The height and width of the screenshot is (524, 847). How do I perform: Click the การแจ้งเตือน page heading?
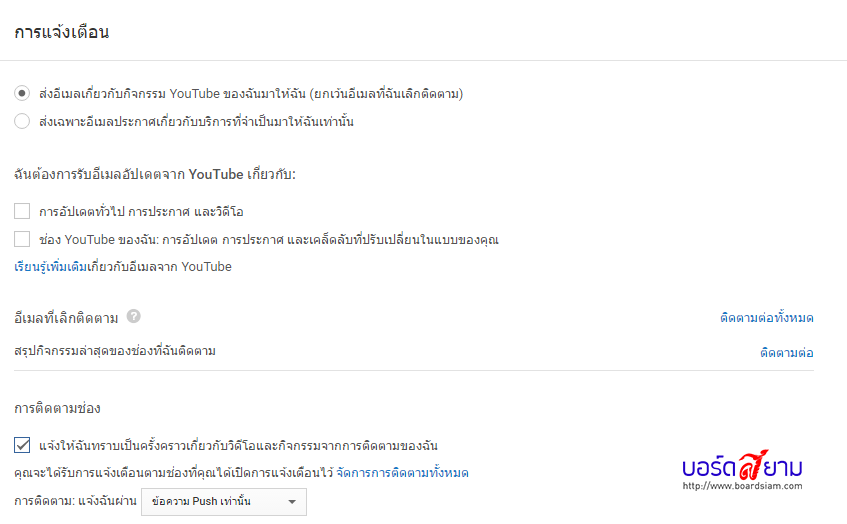62,32
